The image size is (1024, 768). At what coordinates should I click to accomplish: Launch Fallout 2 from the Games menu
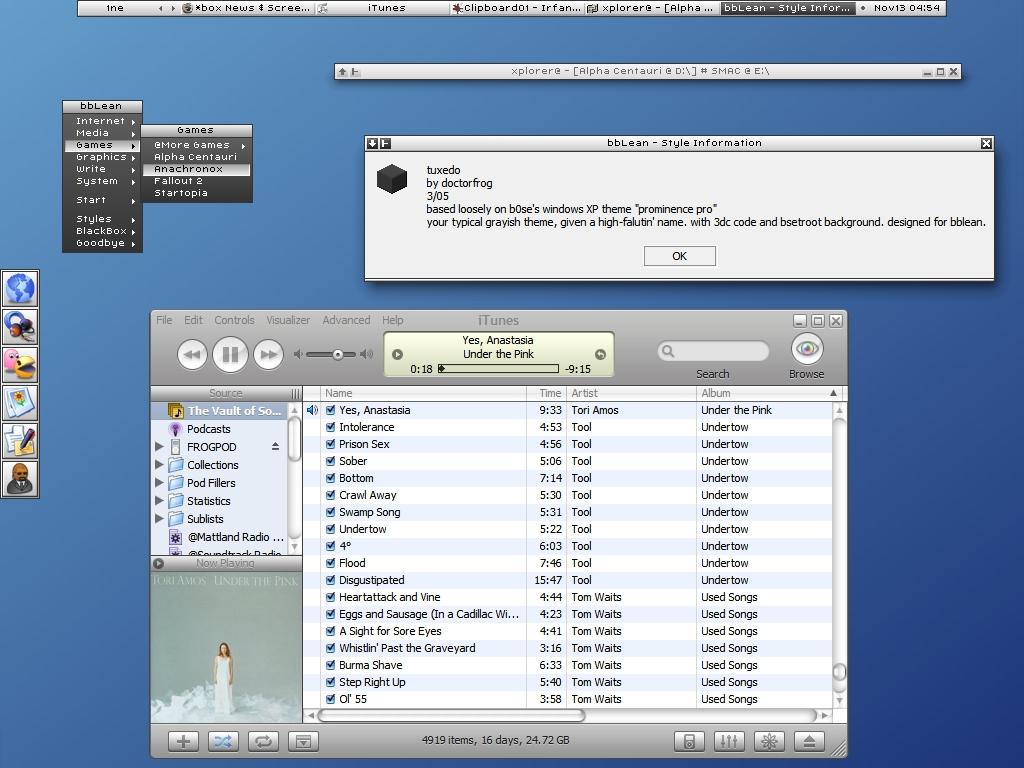pyautogui.click(x=197, y=181)
